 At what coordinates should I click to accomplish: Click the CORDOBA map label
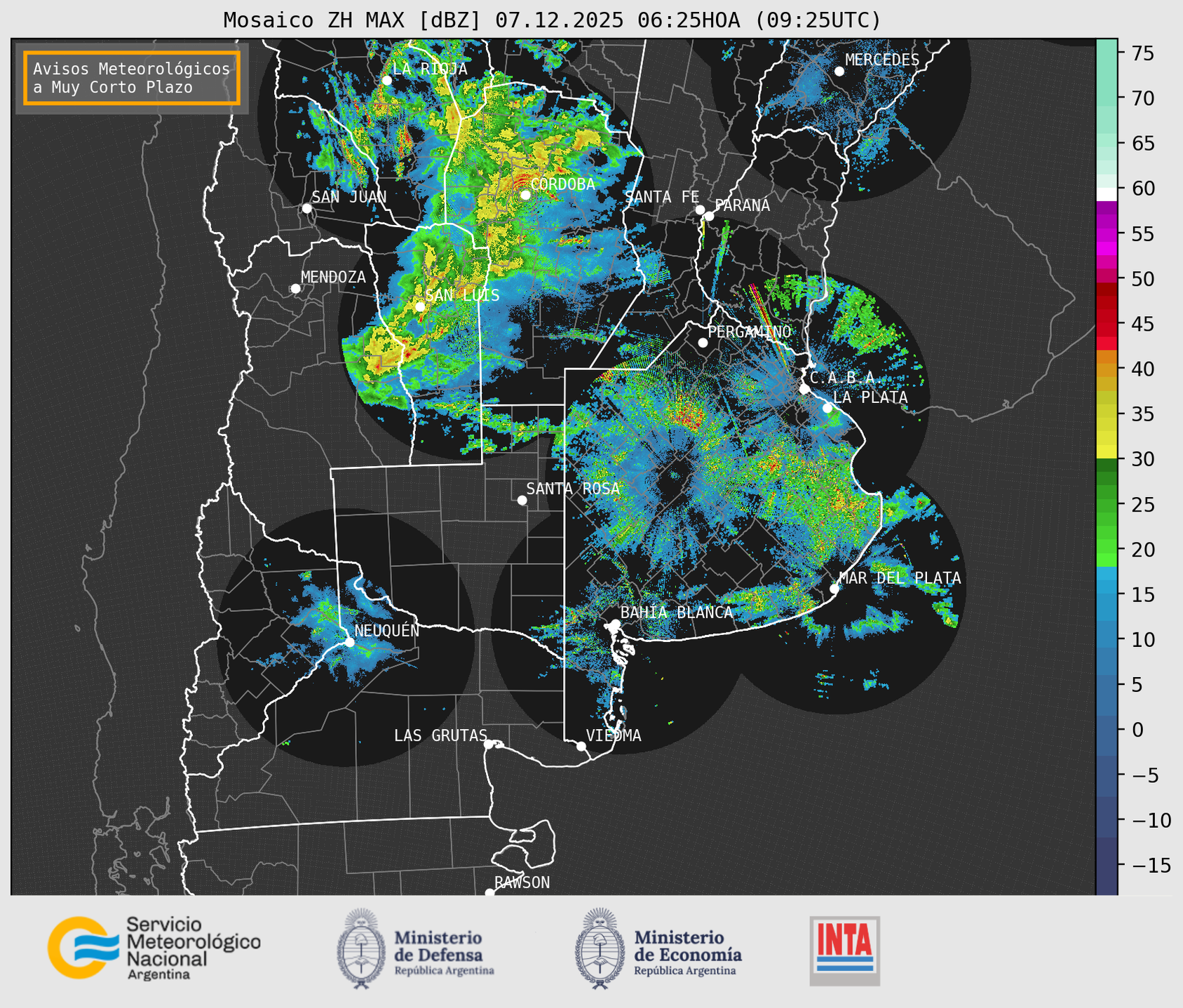pyautogui.click(x=562, y=184)
